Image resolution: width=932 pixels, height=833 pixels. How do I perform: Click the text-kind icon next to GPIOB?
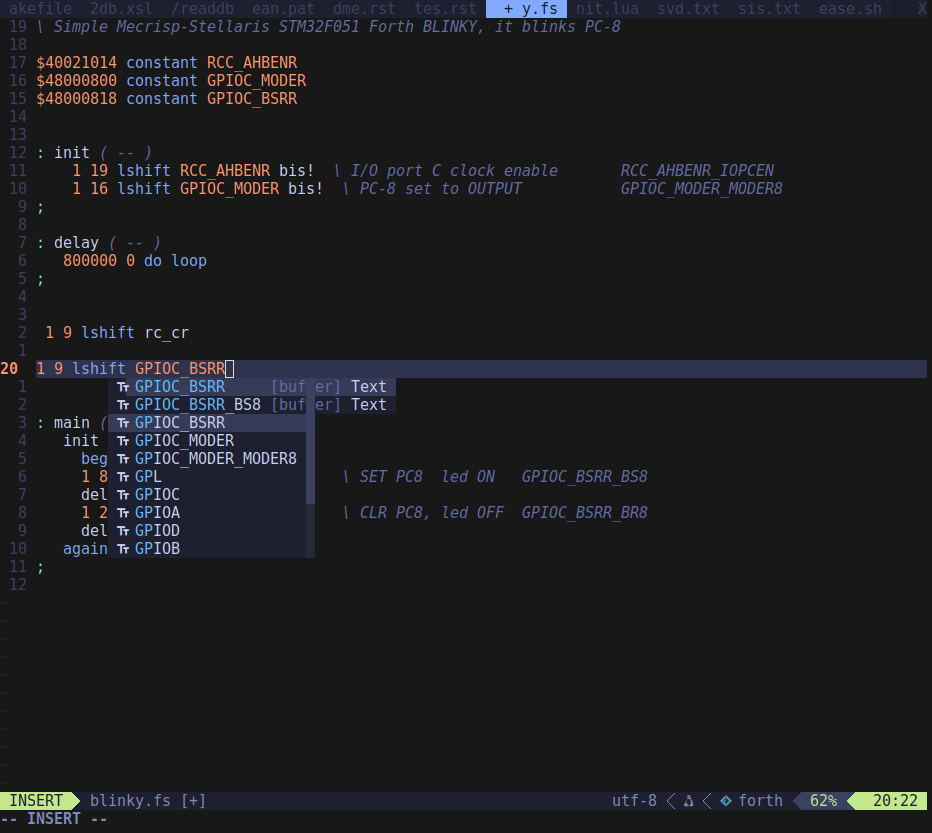[123, 549]
